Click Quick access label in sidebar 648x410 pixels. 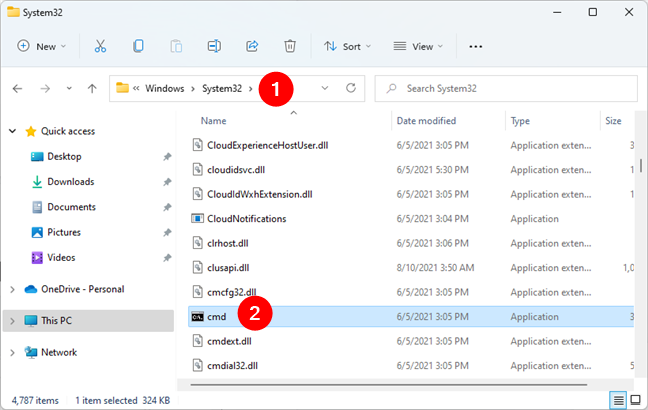point(68,131)
